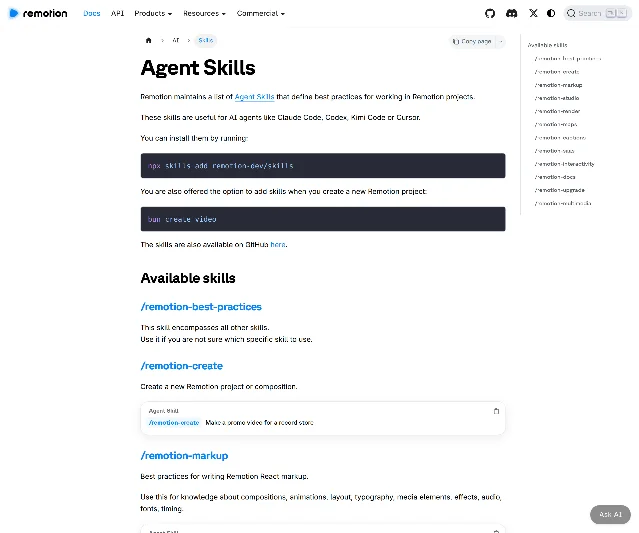Viewport: 639px width, 533px height.
Task: Click the /remotion-best-practices heading link
Action: pyautogui.click(x=201, y=307)
